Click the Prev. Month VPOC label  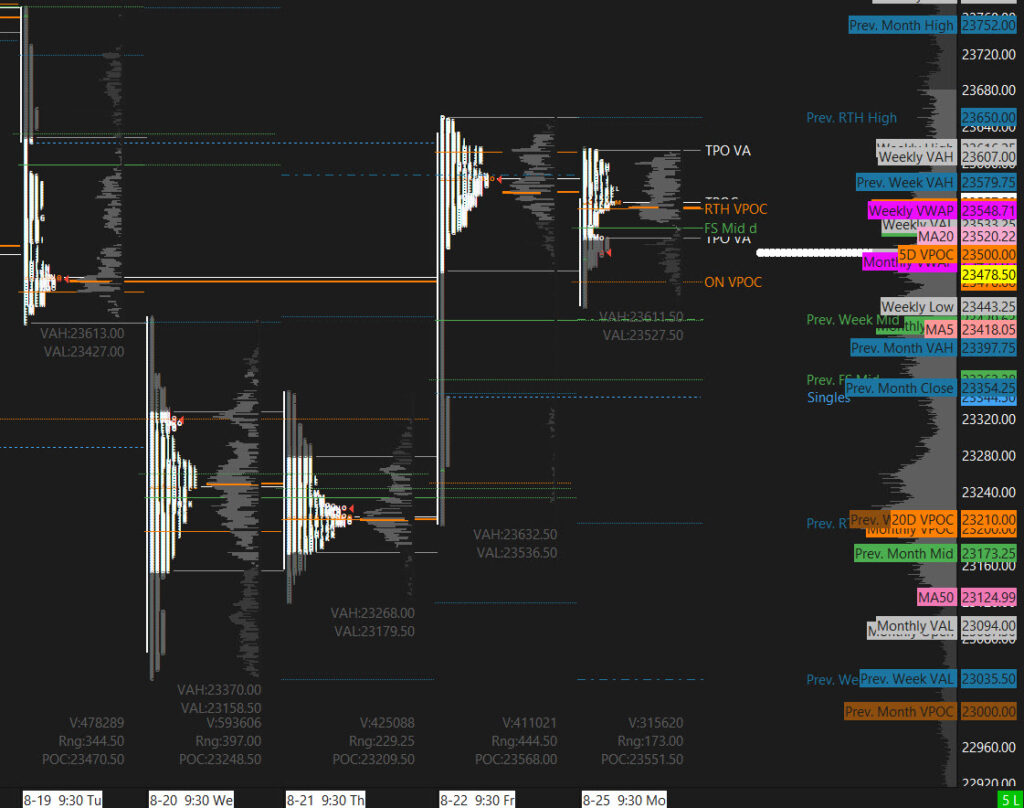click(x=899, y=711)
